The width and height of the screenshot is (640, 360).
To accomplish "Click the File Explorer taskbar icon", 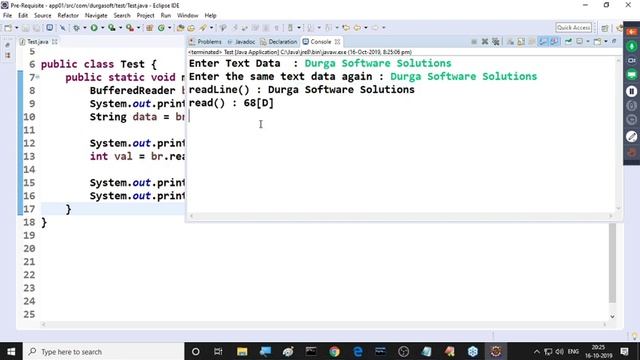I will [242, 351].
